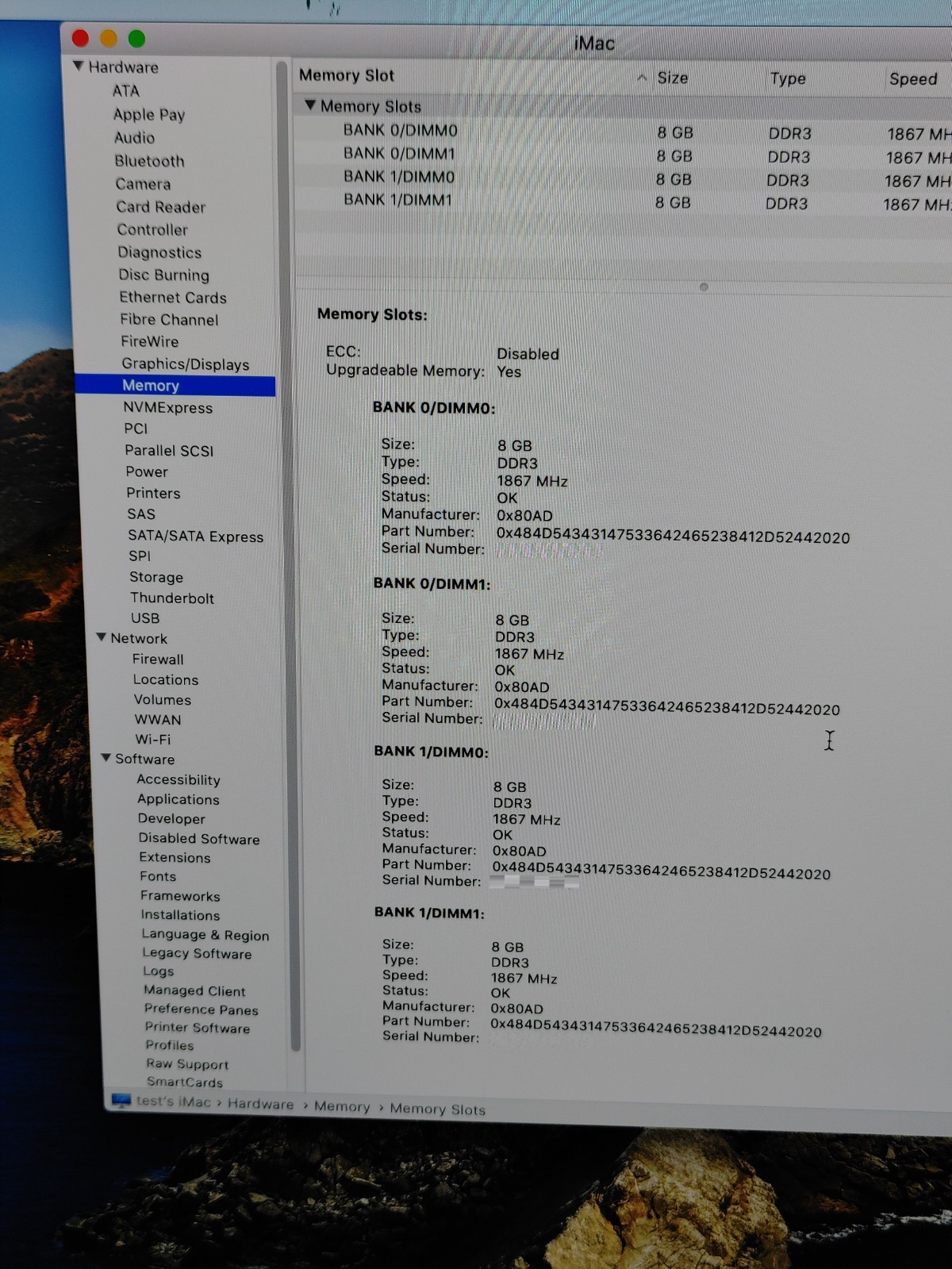952x1269 pixels.
Task: Open ATA in the sidebar
Action: (125, 90)
